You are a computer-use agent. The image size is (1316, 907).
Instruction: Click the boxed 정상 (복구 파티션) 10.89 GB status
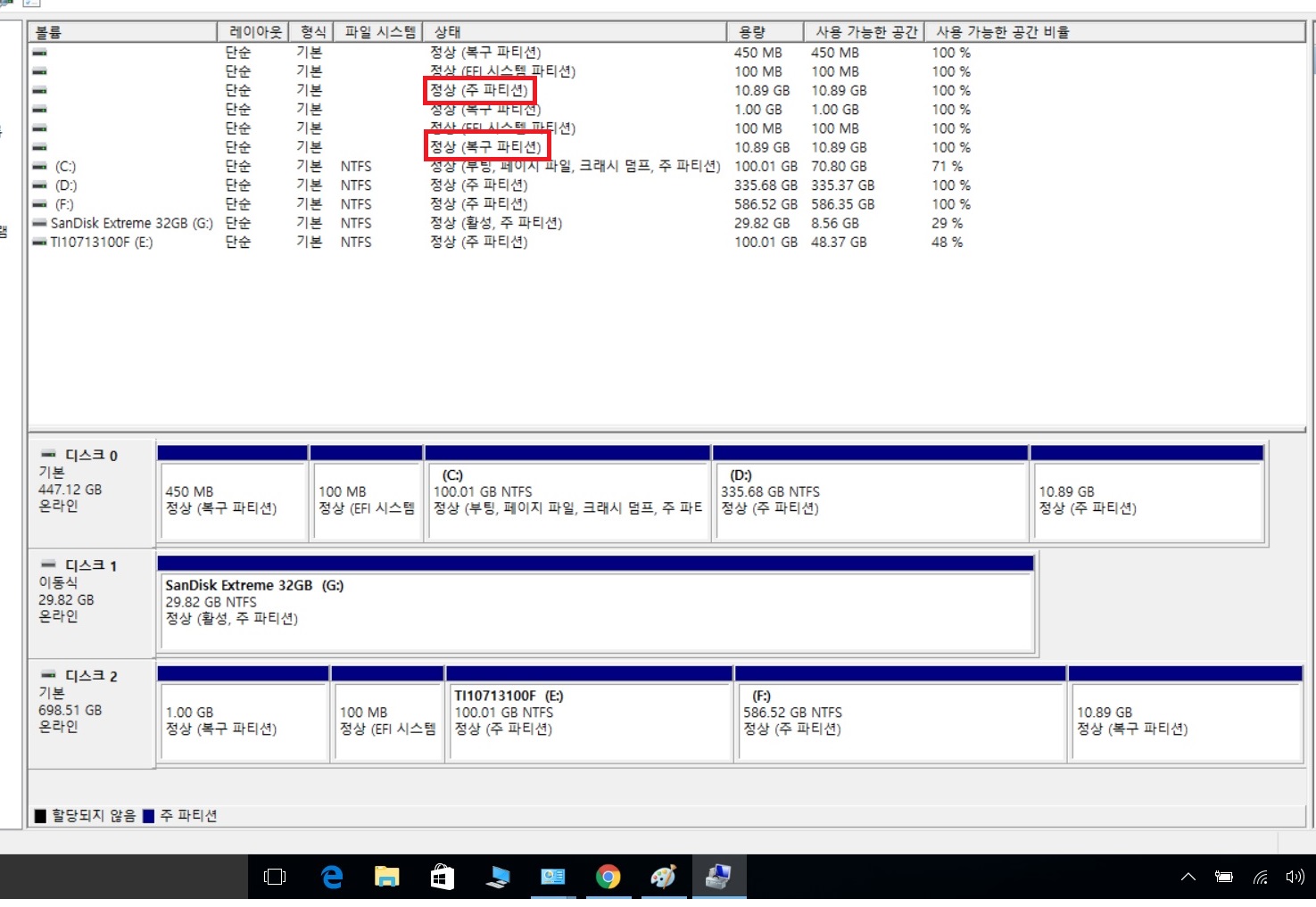486,147
